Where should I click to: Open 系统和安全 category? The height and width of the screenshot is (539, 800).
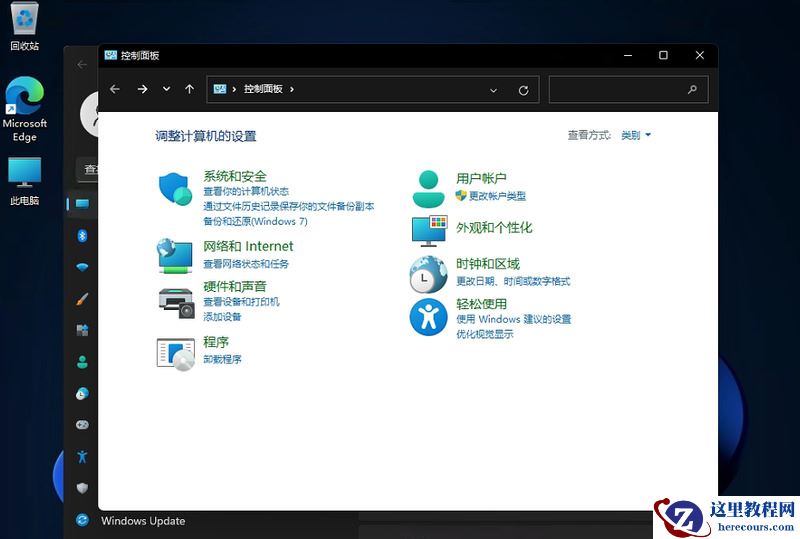[235, 176]
